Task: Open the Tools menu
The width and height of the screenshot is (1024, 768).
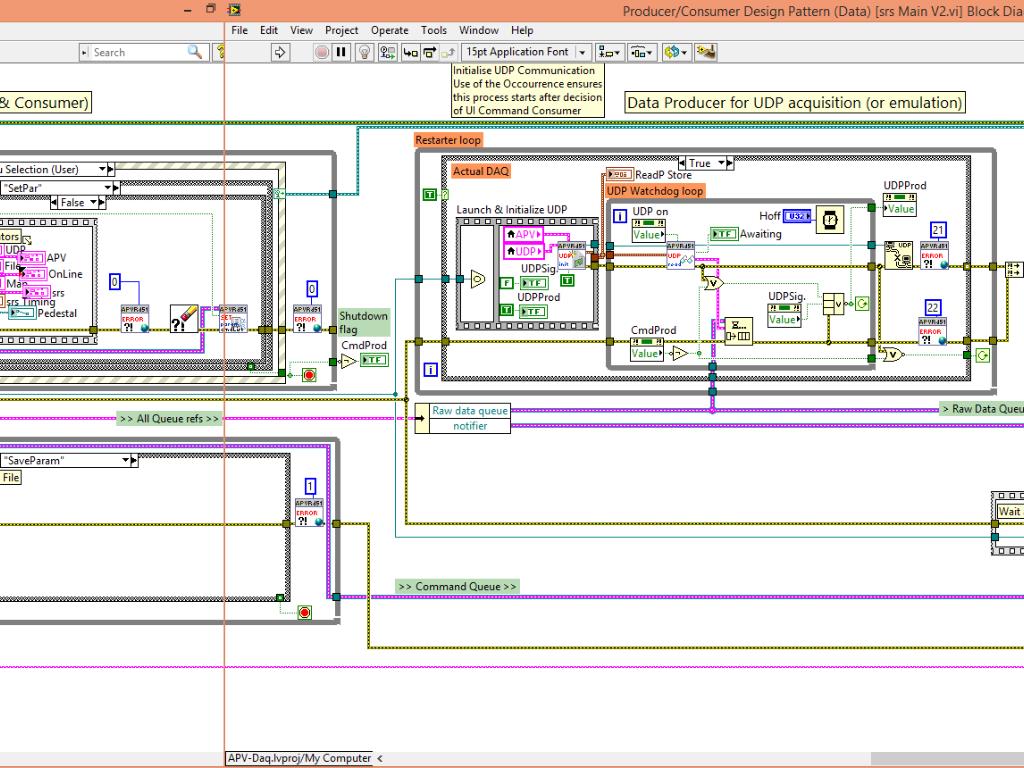Action: [434, 30]
